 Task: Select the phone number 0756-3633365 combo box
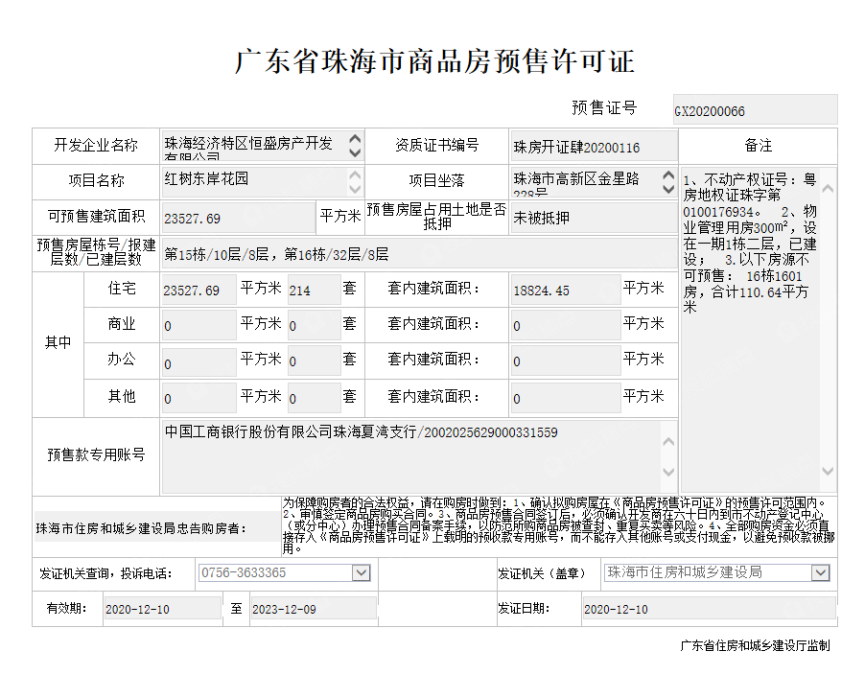click(x=284, y=572)
